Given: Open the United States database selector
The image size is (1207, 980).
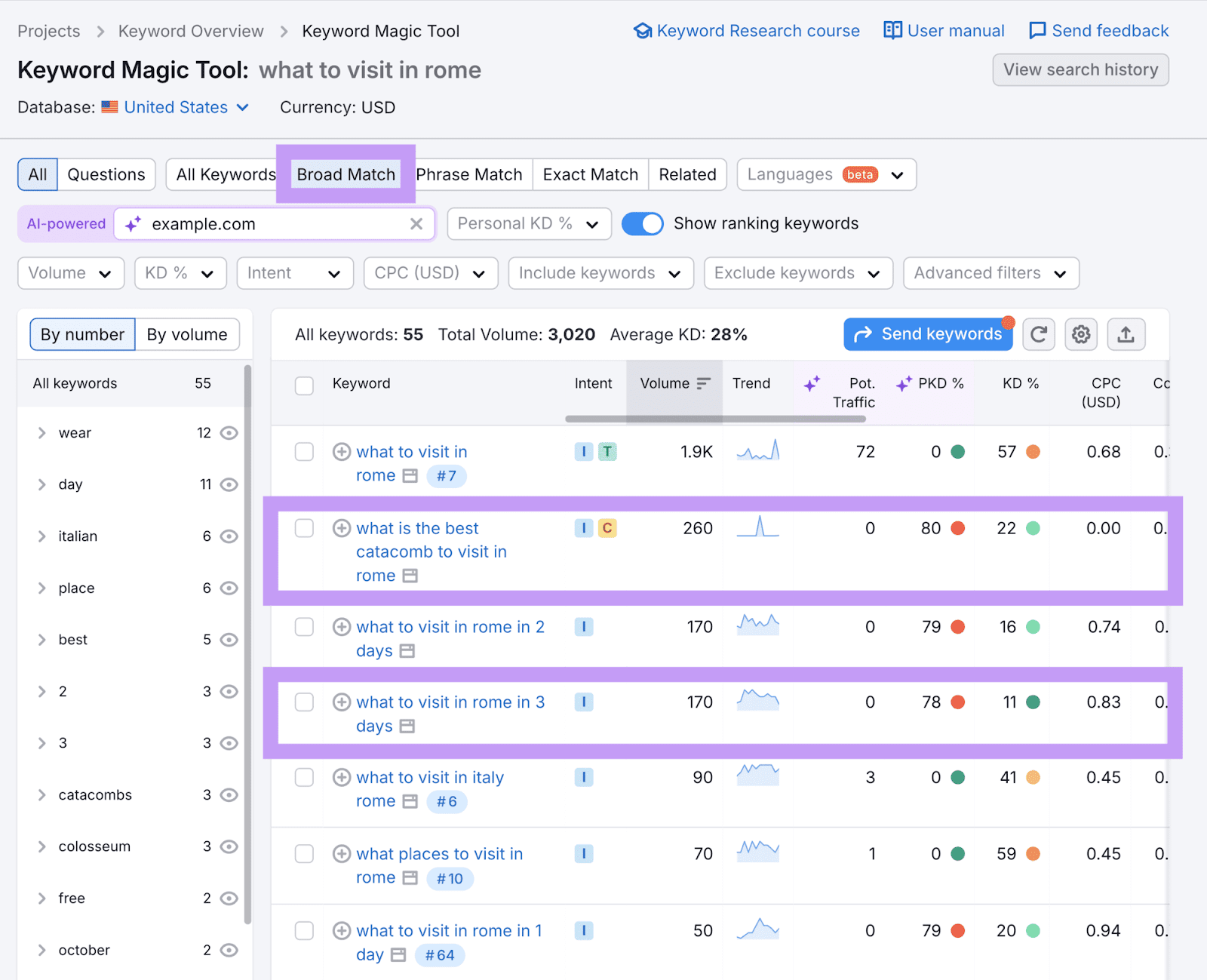Looking at the screenshot, I should point(175,107).
